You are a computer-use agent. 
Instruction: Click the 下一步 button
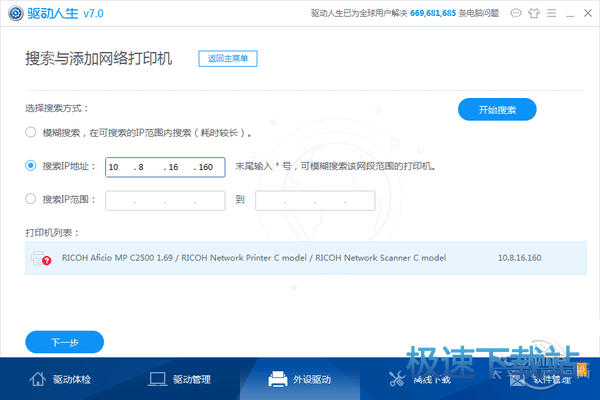64,342
